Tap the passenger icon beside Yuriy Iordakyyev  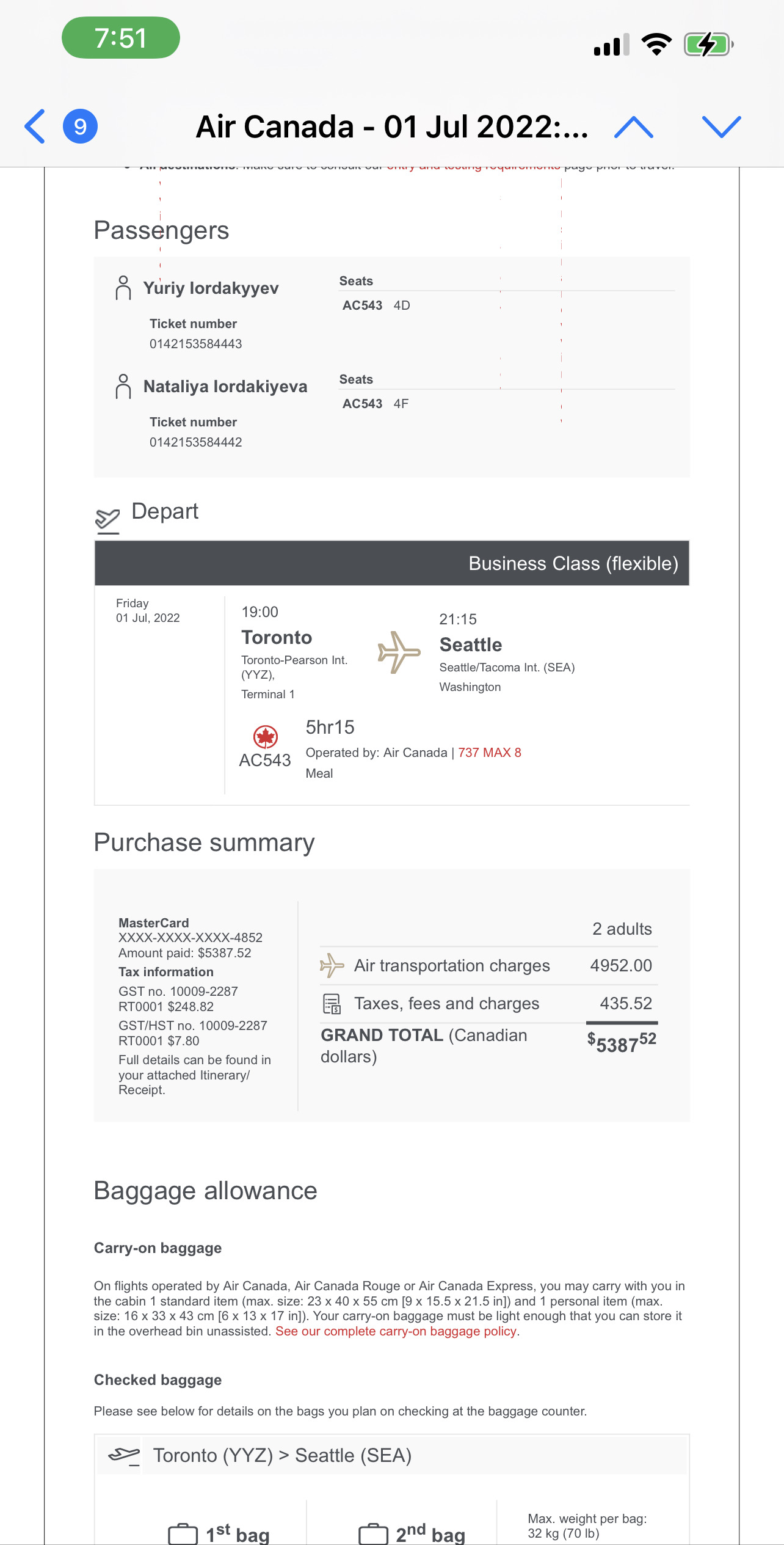[123, 288]
